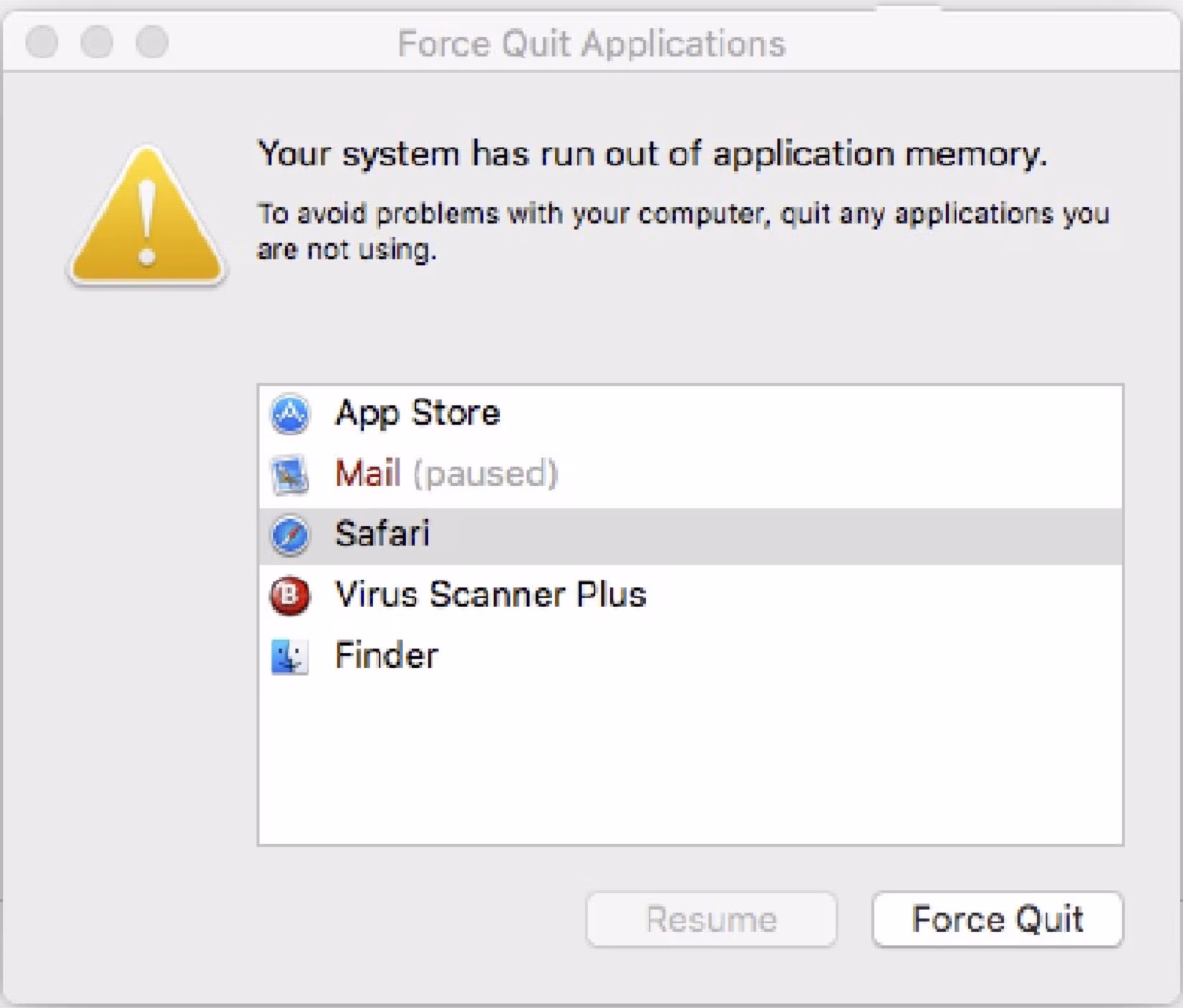Viewport: 1183px width, 1008px height.
Task: Select the App Store entry name
Action: click(x=417, y=414)
